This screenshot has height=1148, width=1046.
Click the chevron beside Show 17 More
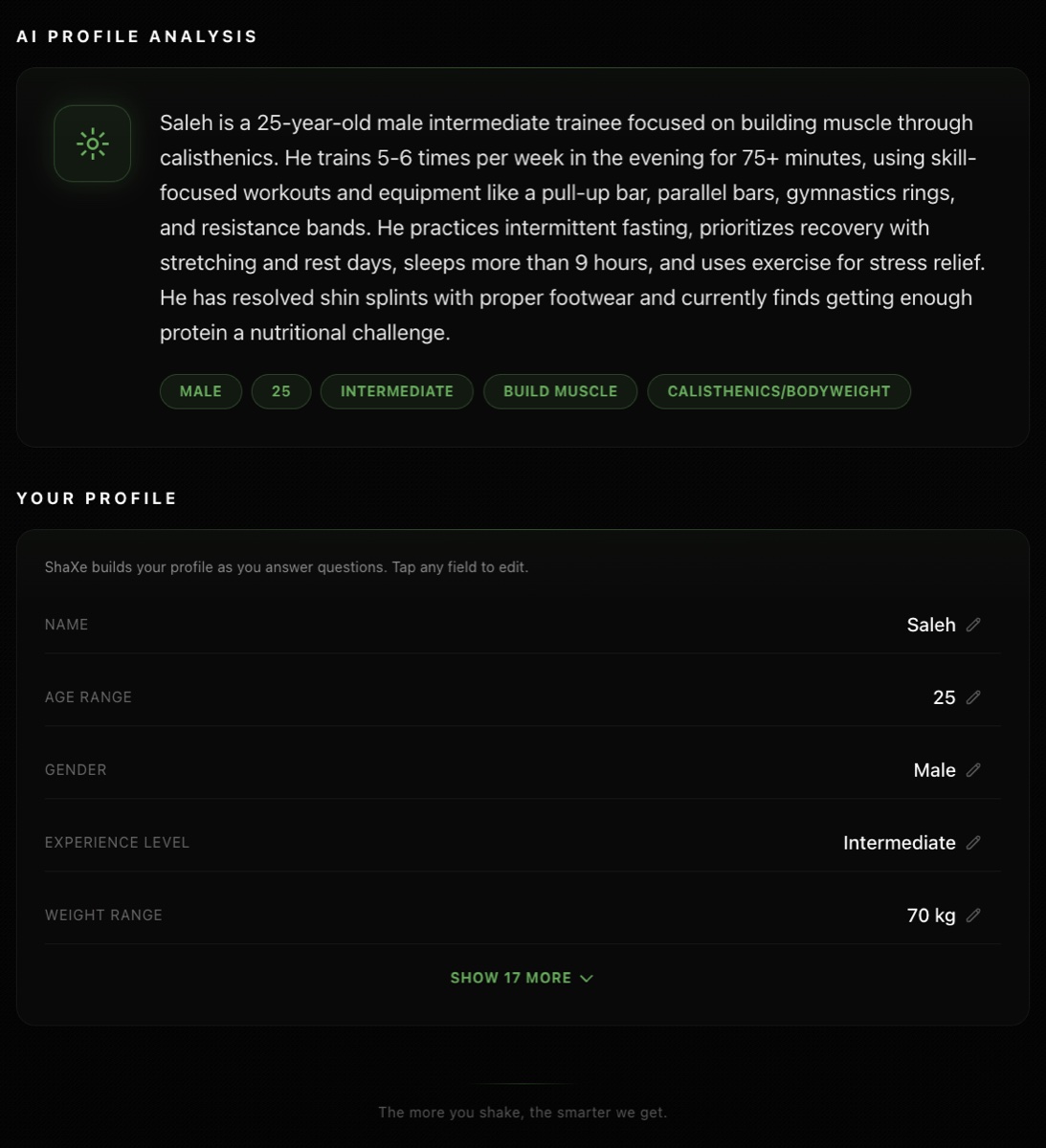point(587,978)
